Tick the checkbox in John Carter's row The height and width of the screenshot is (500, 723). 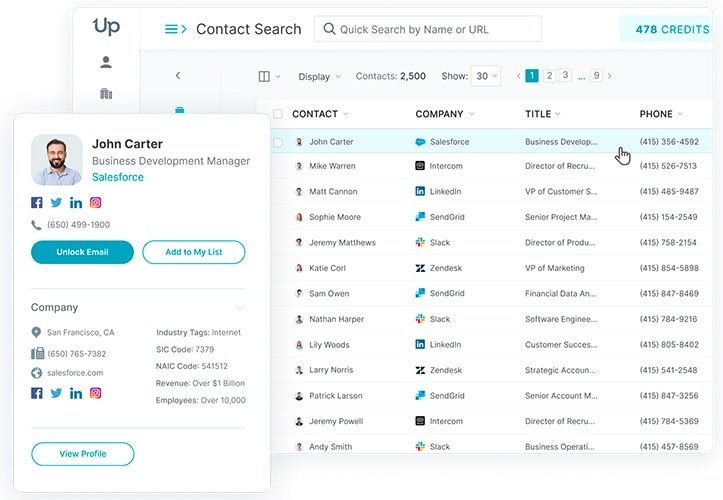point(278,142)
